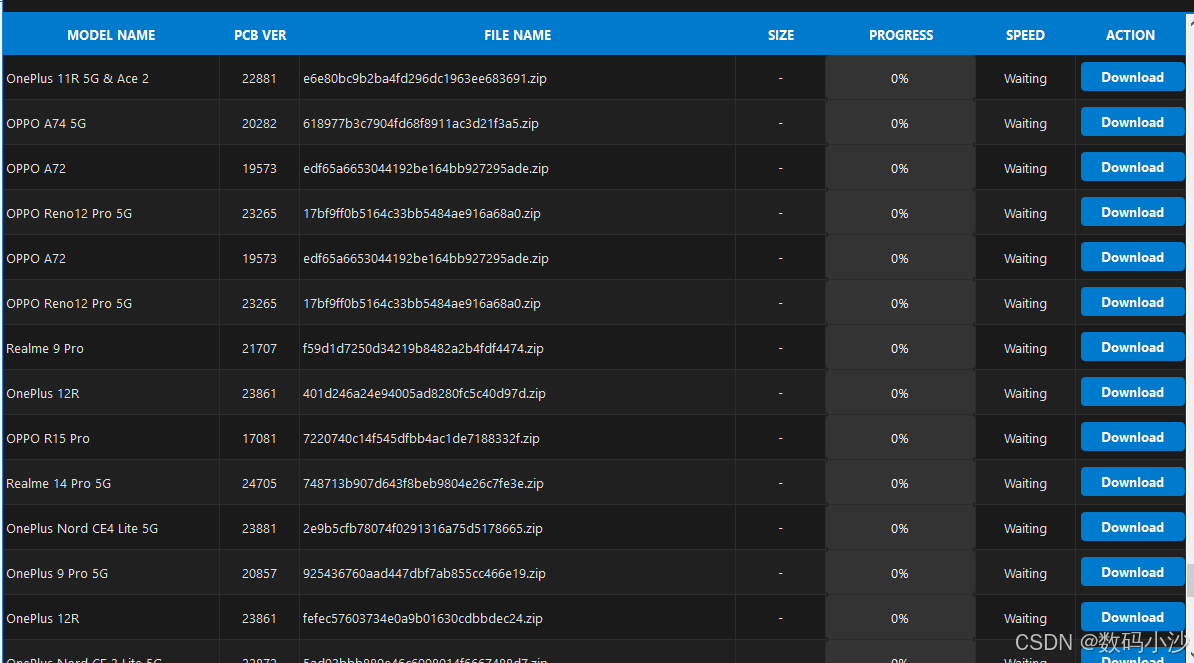
Task: Click the 0% progress cell for Realme 9 Pro
Action: (x=900, y=349)
